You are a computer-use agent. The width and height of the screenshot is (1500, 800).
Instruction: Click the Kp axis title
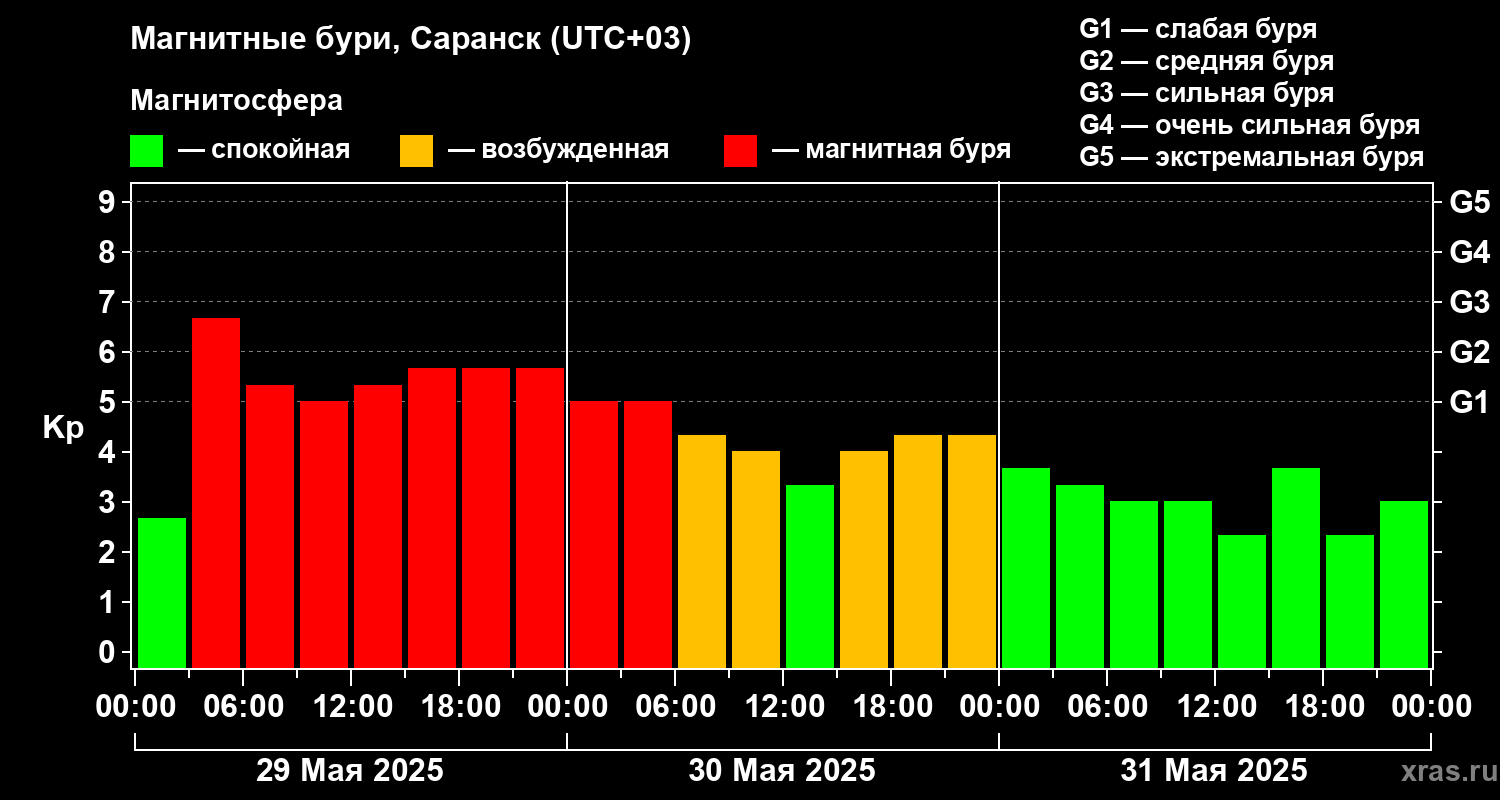click(63, 428)
